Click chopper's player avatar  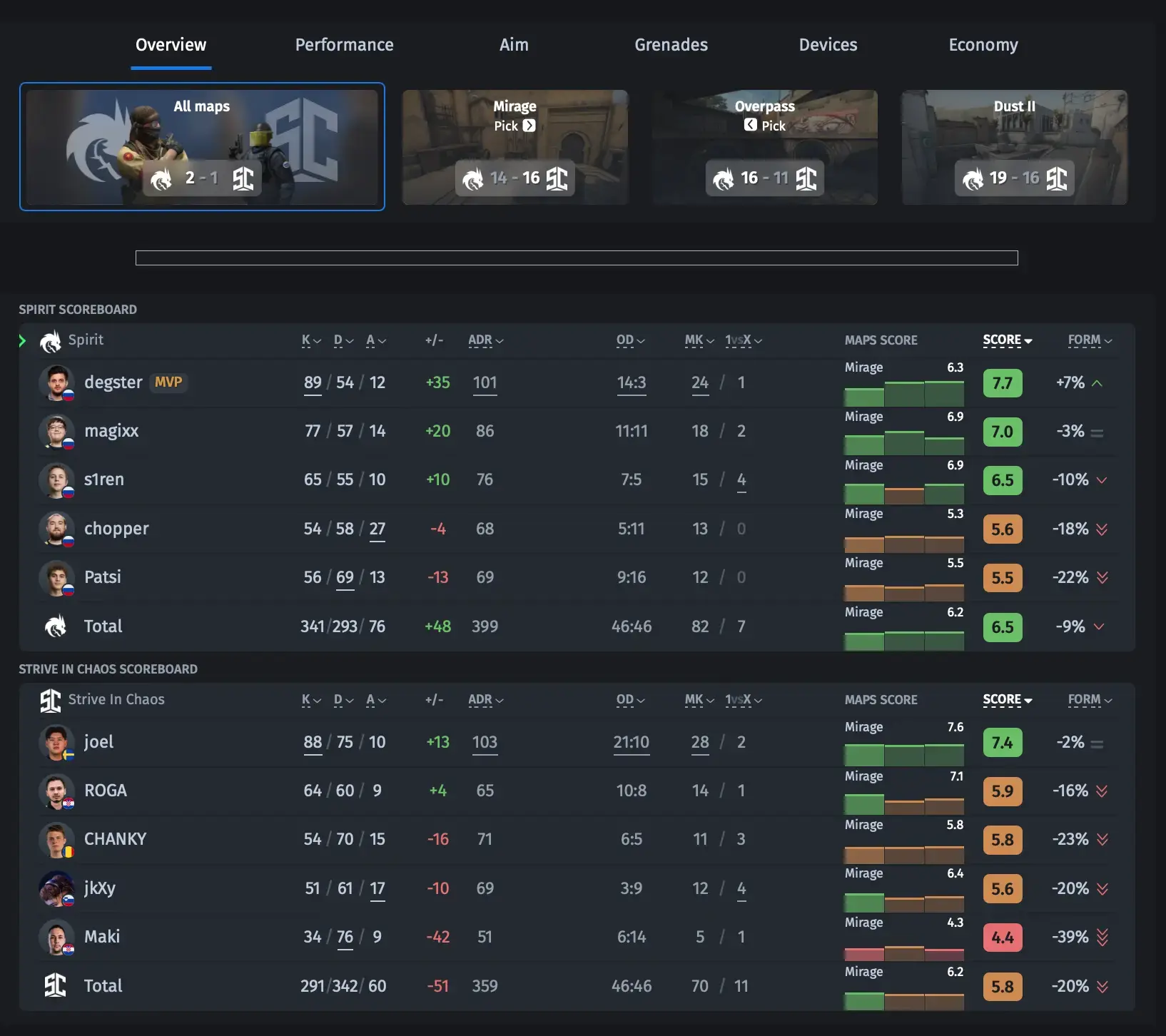pyautogui.click(x=56, y=529)
